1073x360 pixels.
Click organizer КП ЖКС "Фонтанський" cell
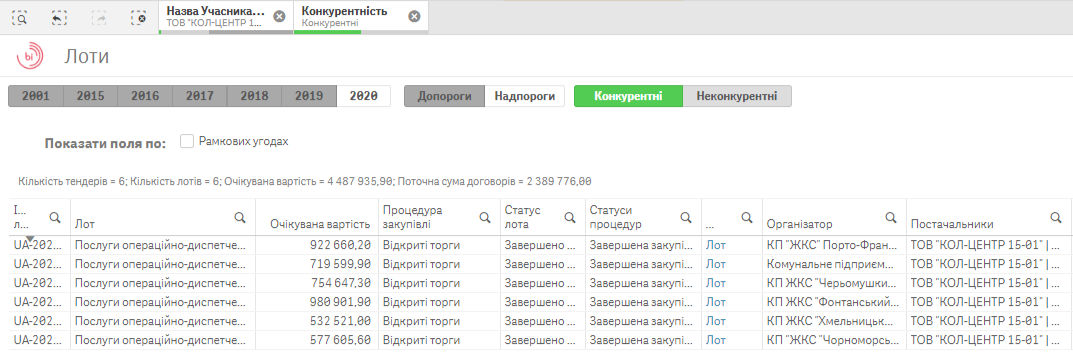(834, 302)
